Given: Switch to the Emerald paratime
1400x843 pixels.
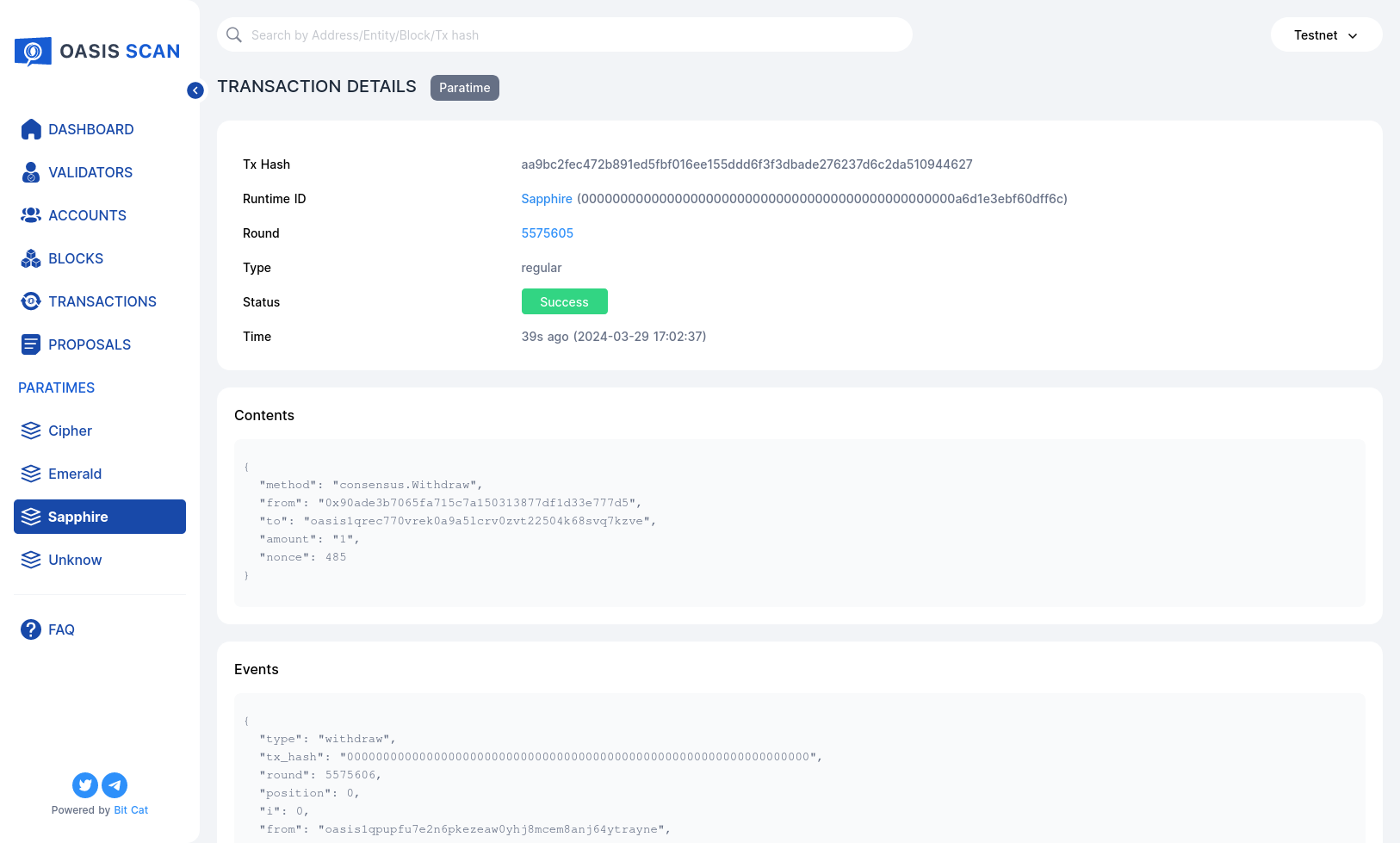Looking at the screenshot, I should (74, 474).
